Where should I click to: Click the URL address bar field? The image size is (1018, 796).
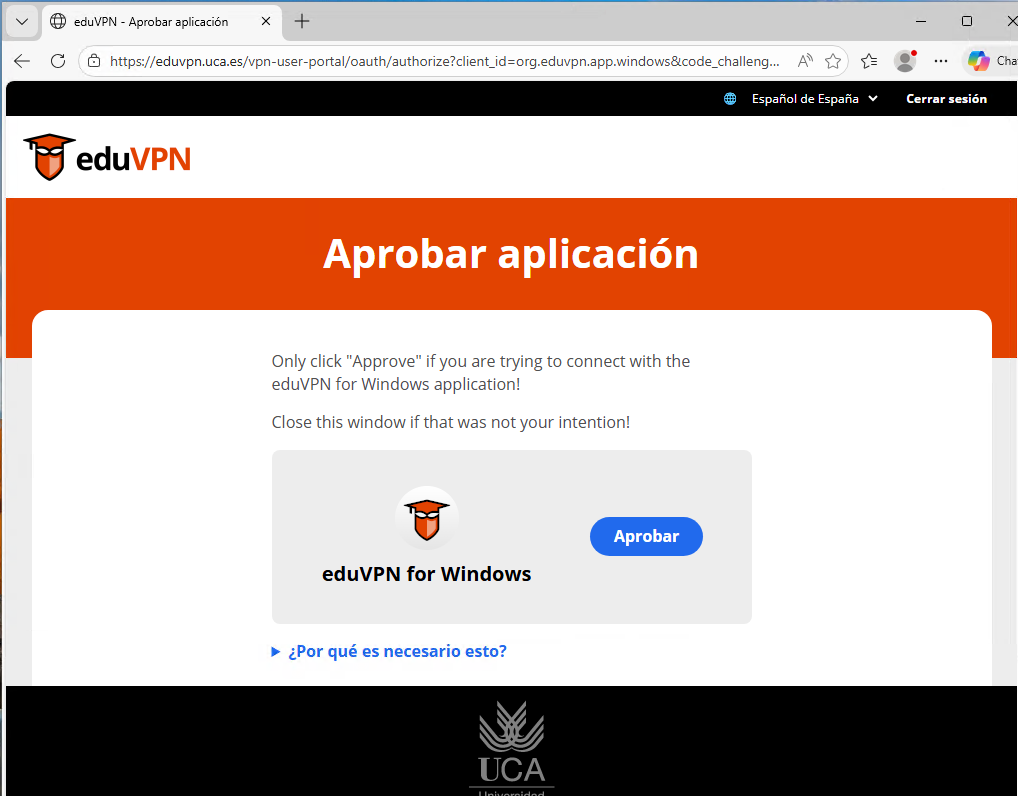click(x=444, y=61)
